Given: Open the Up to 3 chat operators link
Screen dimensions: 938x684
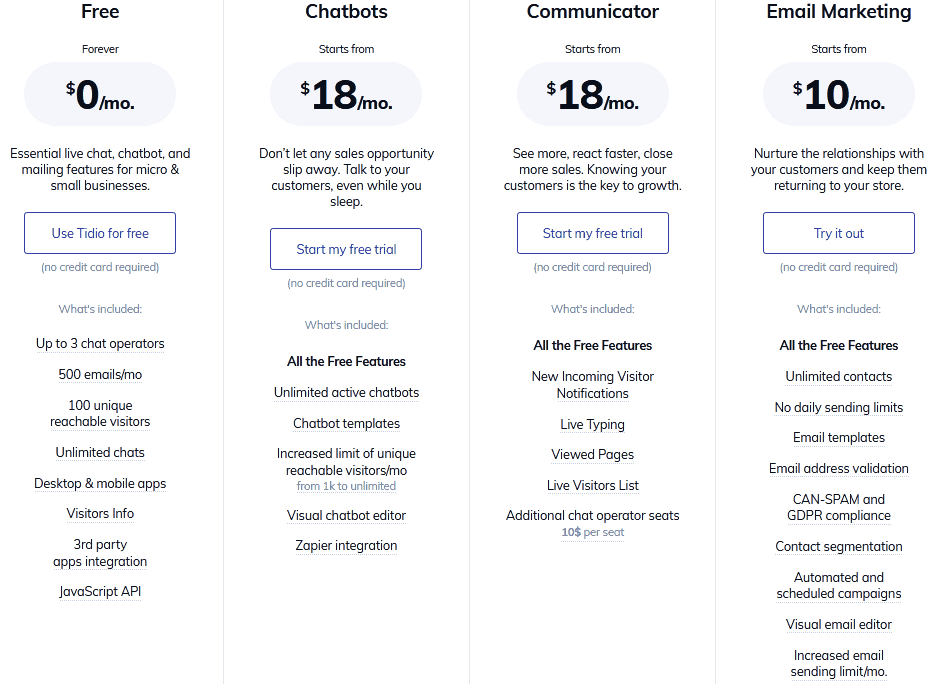Looking at the screenshot, I should pyautogui.click(x=100, y=344).
